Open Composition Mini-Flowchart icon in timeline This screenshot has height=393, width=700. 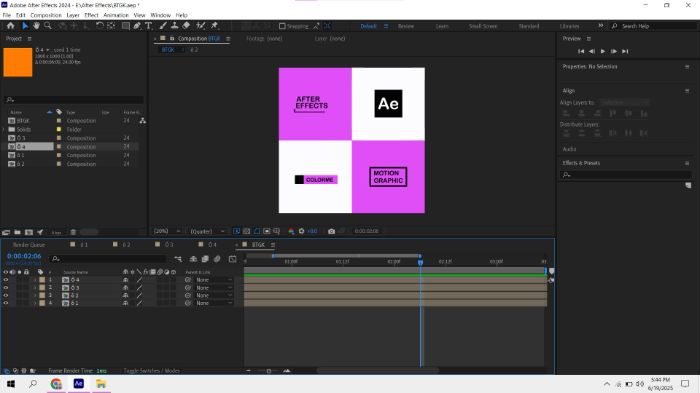pyautogui.click(x=178, y=259)
